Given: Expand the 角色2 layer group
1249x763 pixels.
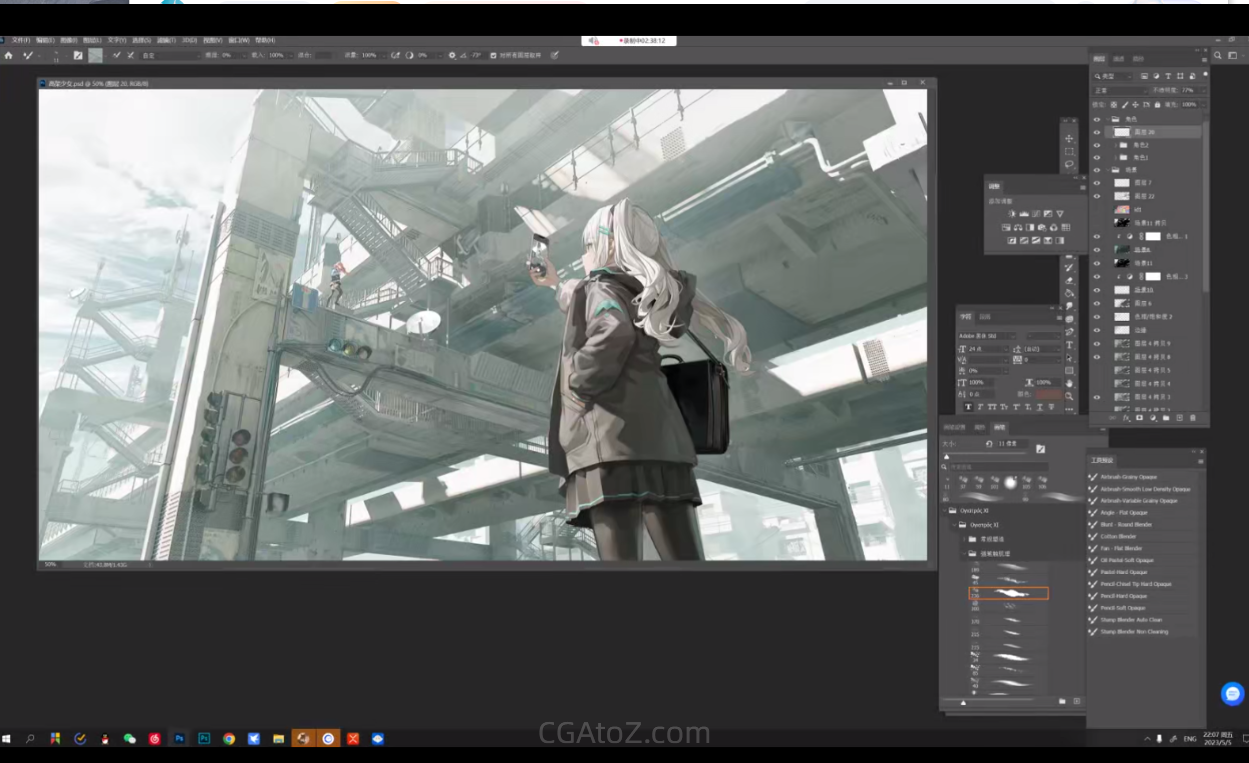Looking at the screenshot, I should (x=1113, y=145).
